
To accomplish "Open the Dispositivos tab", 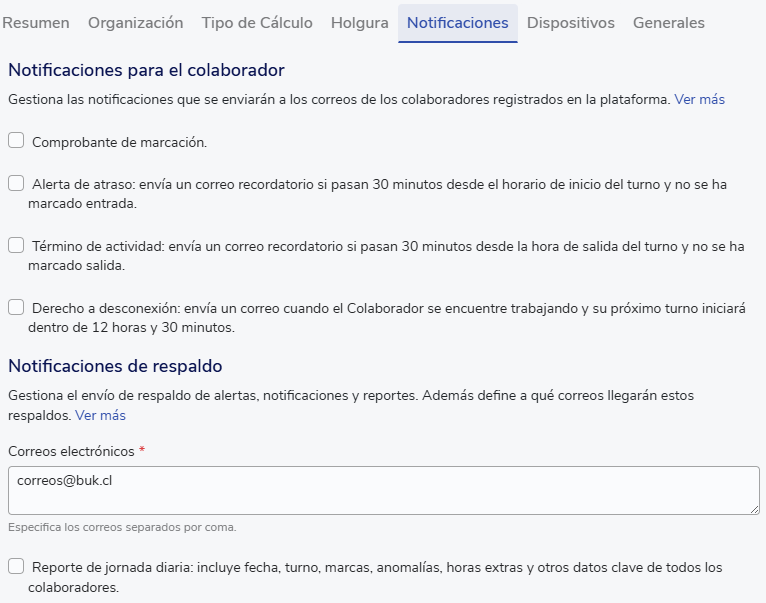I will (571, 23).
